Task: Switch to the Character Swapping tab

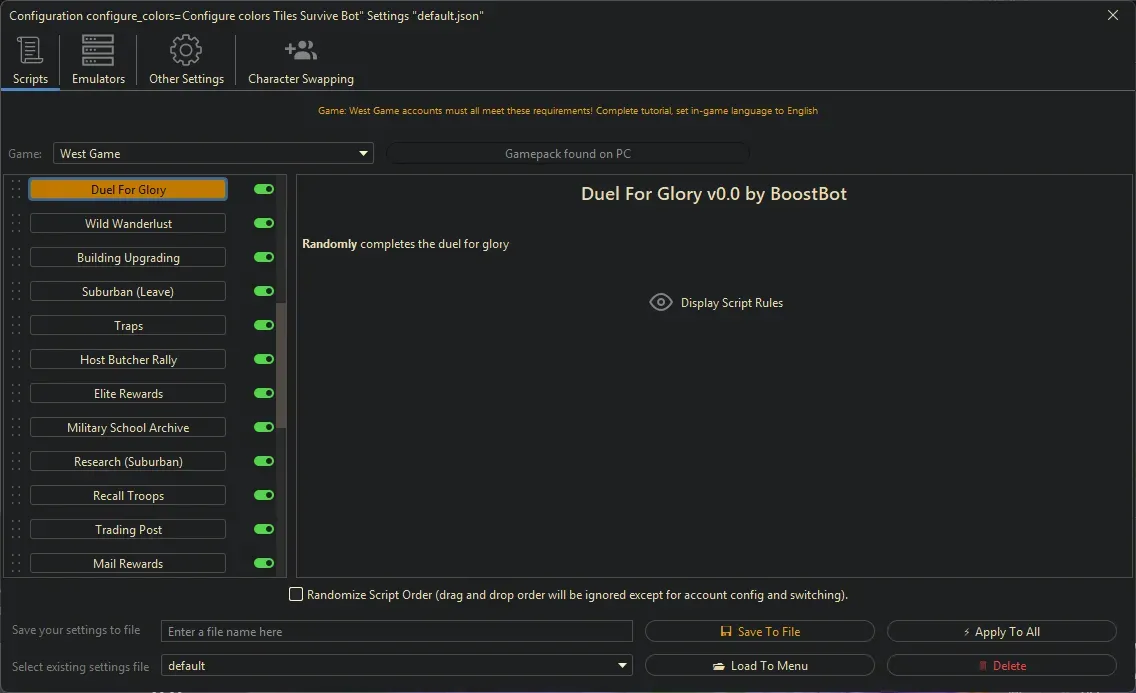Action: (300, 60)
